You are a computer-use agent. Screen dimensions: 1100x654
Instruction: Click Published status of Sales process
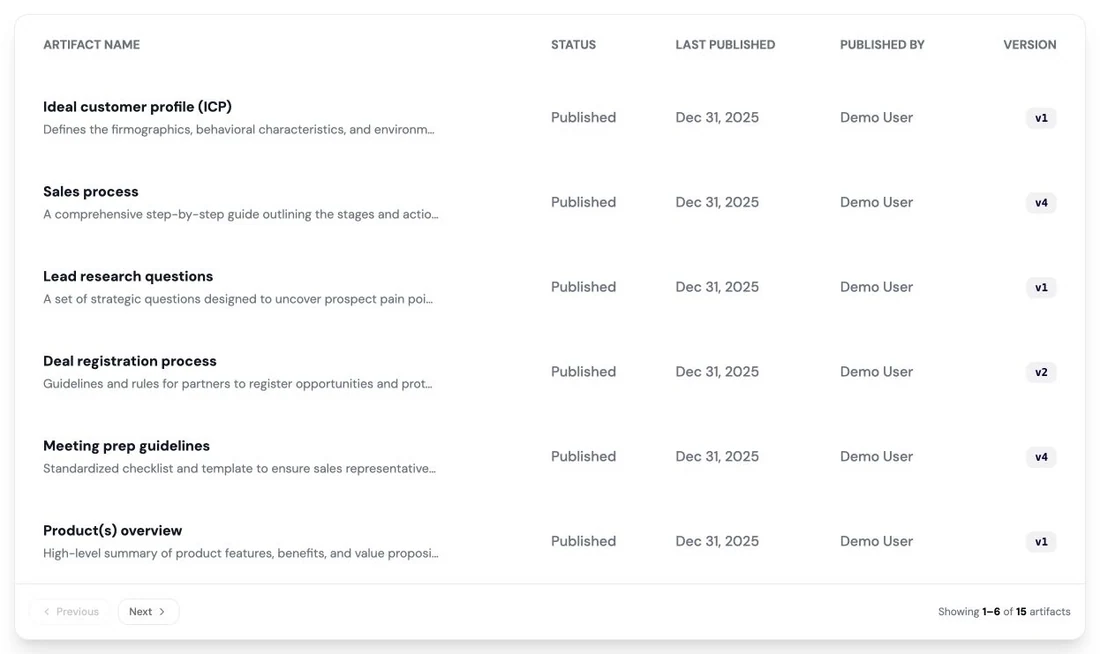pyautogui.click(x=583, y=202)
